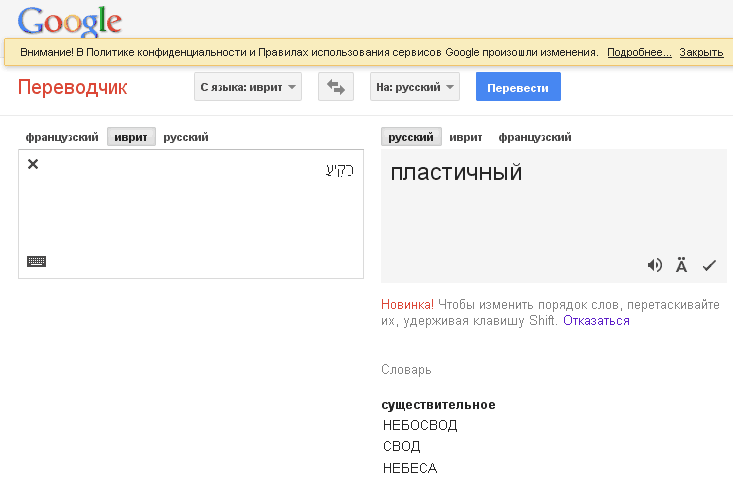Switch target language to иврит

coord(466,137)
